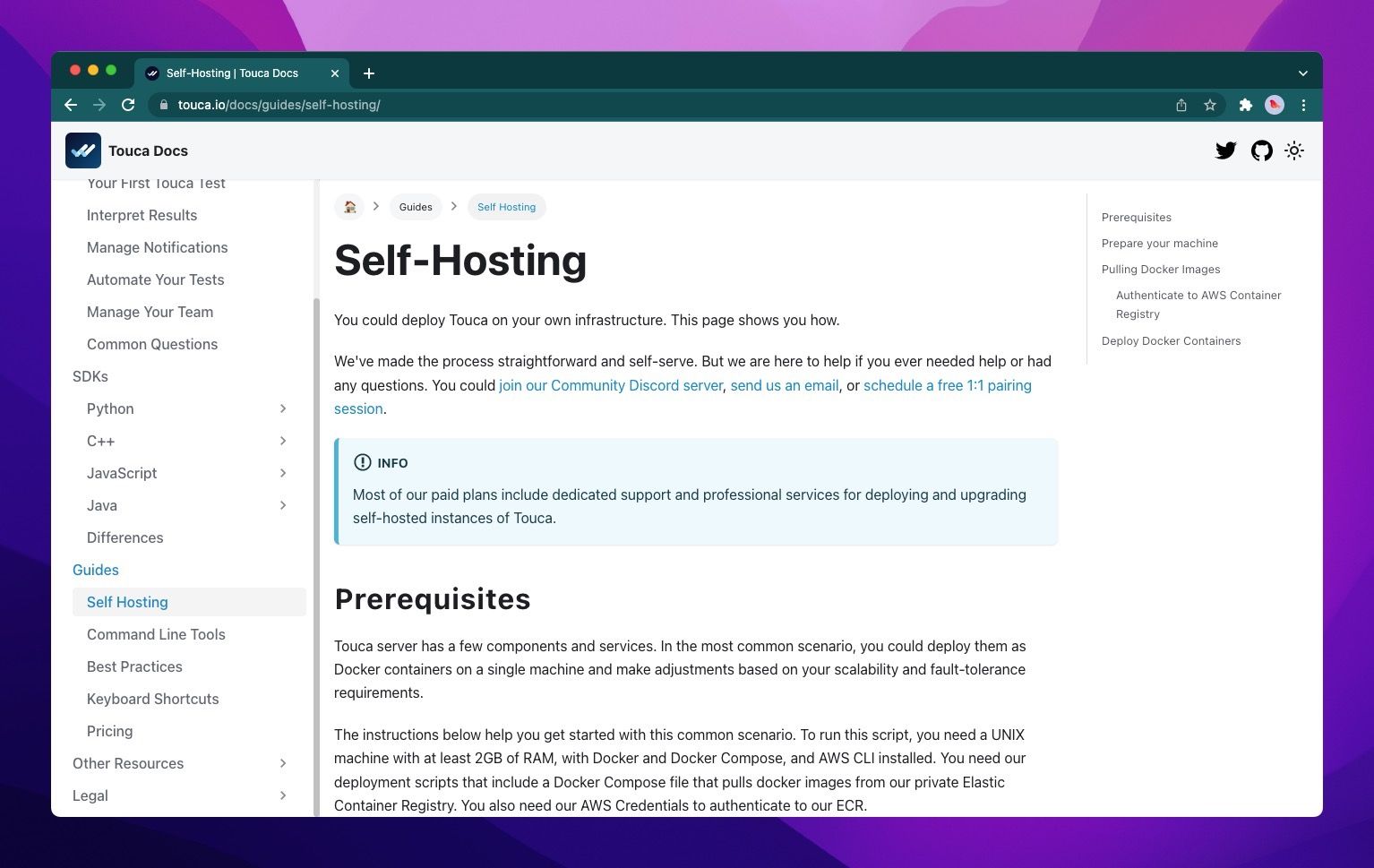Go back with browser back arrow

tap(71, 105)
